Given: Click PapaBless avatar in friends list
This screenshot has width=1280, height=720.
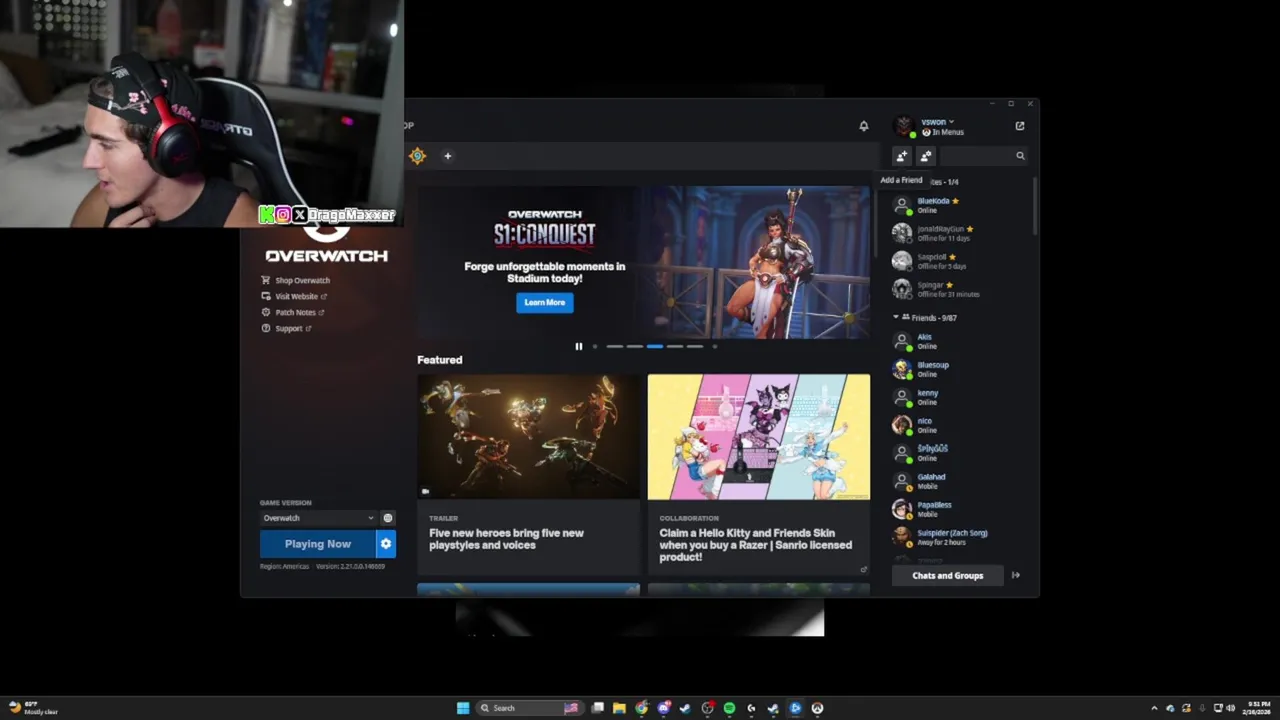Looking at the screenshot, I should point(902,509).
